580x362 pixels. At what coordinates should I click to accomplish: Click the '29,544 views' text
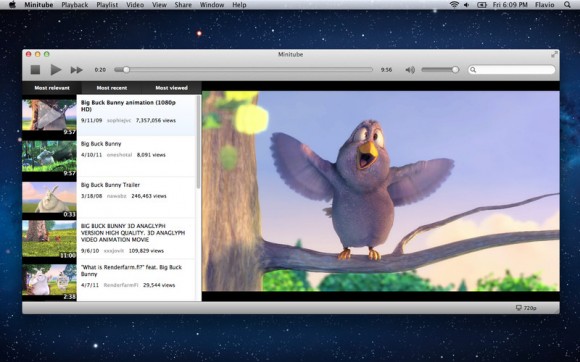coord(159,285)
